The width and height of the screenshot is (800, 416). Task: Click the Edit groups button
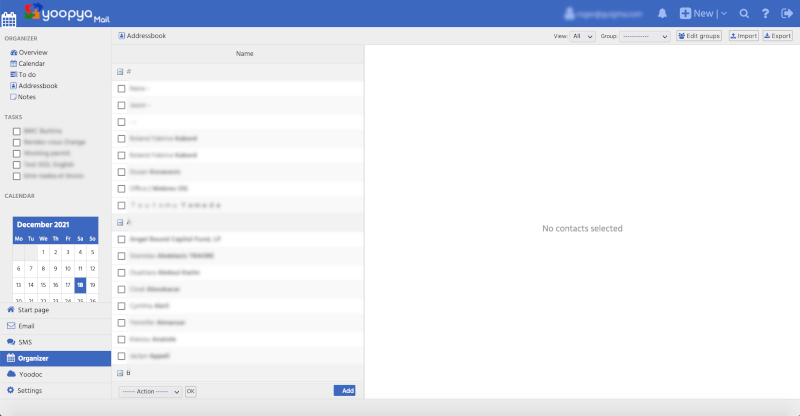pos(699,36)
